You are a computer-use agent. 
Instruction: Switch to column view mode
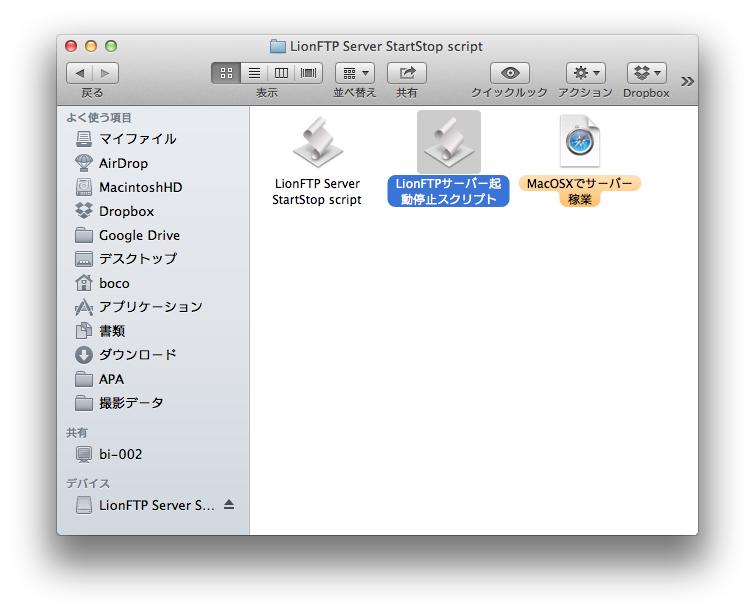pos(281,73)
